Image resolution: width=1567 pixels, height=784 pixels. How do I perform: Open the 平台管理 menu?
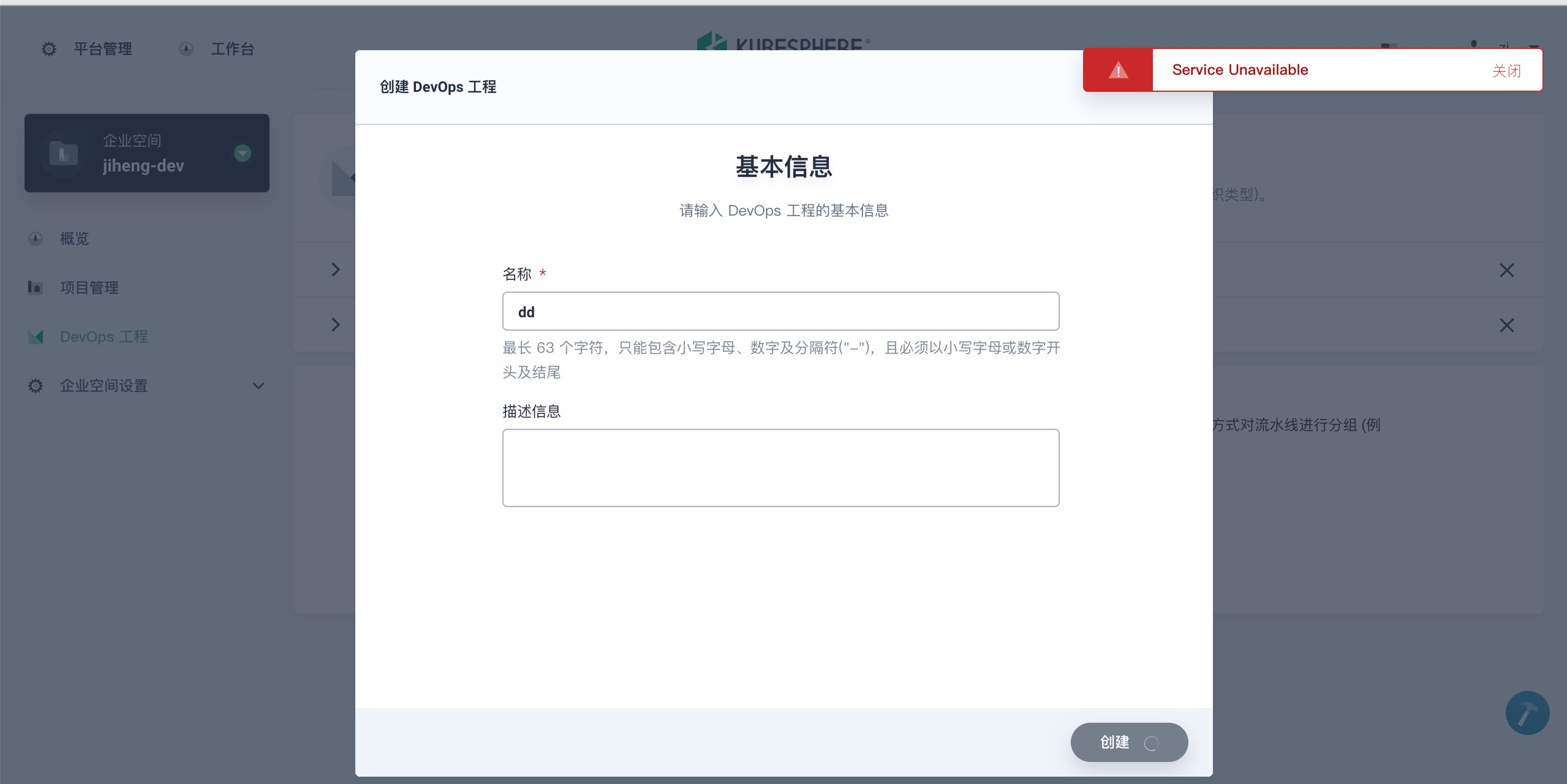point(102,49)
